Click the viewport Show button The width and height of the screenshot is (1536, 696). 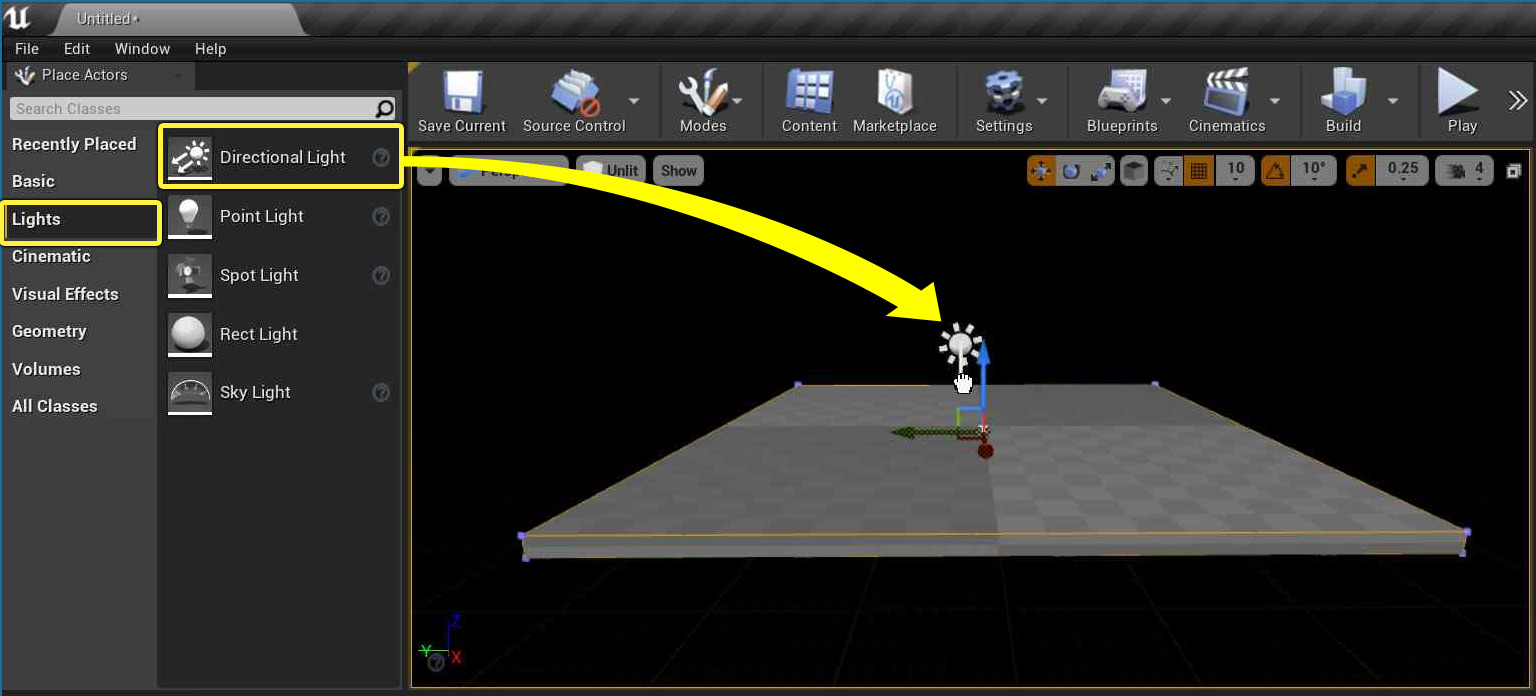[x=678, y=171]
